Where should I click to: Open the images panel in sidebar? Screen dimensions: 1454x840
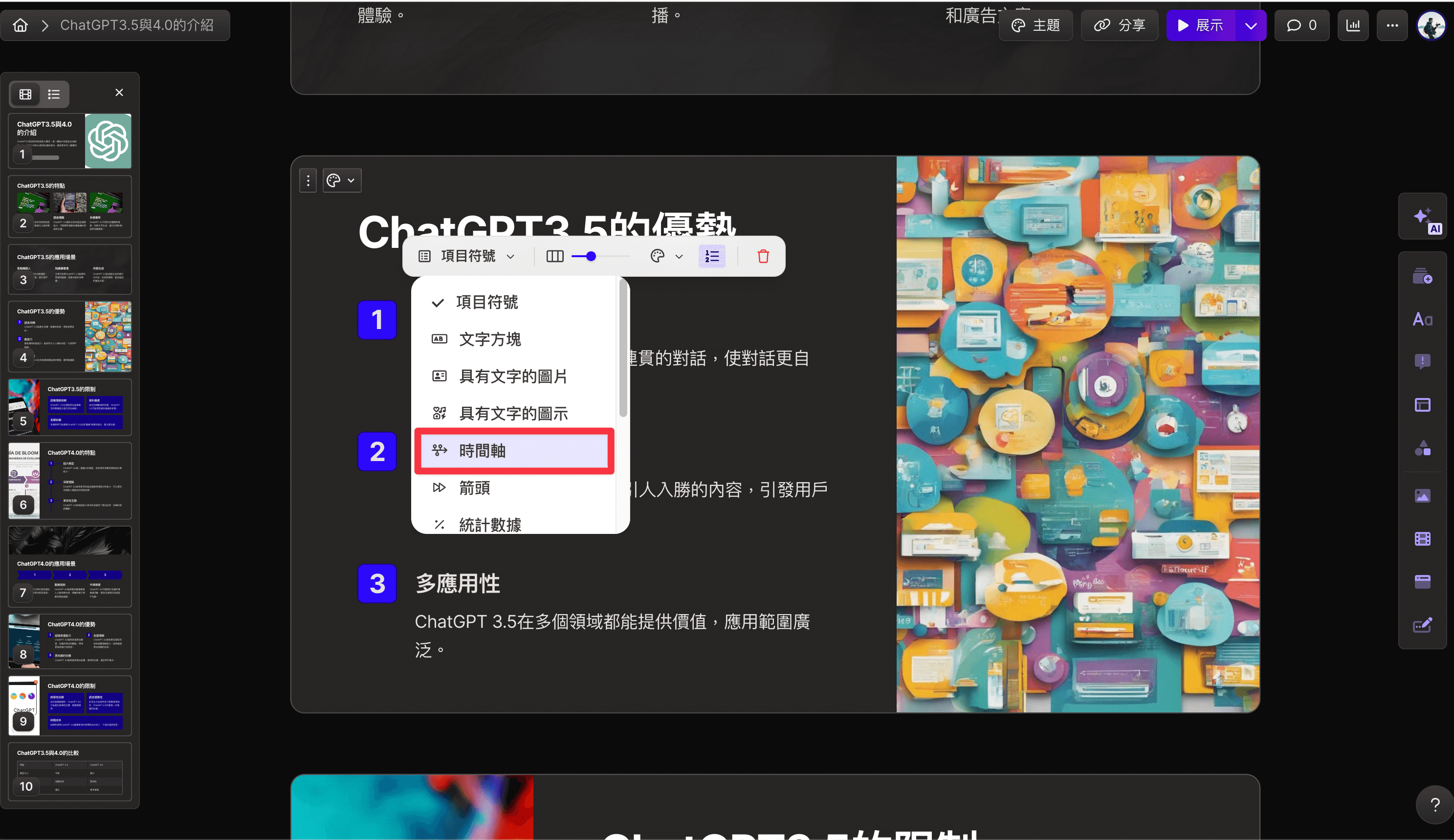pos(1422,496)
